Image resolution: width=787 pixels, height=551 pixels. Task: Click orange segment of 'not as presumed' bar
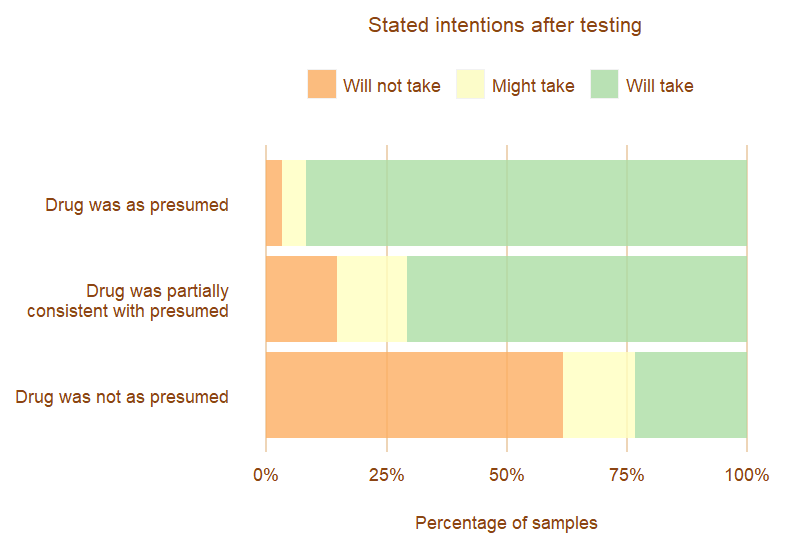point(414,395)
